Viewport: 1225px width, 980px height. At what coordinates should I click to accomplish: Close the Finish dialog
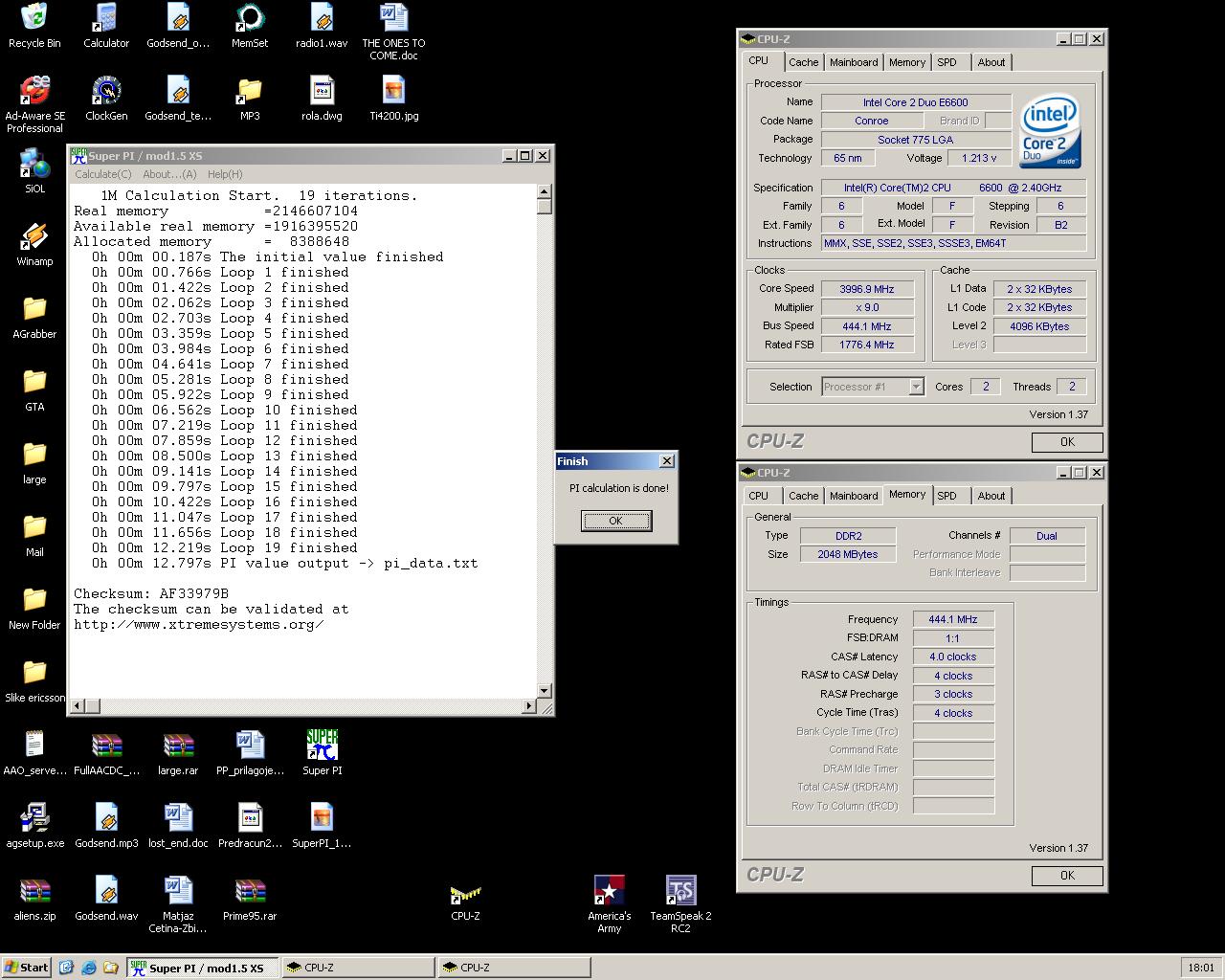point(667,461)
